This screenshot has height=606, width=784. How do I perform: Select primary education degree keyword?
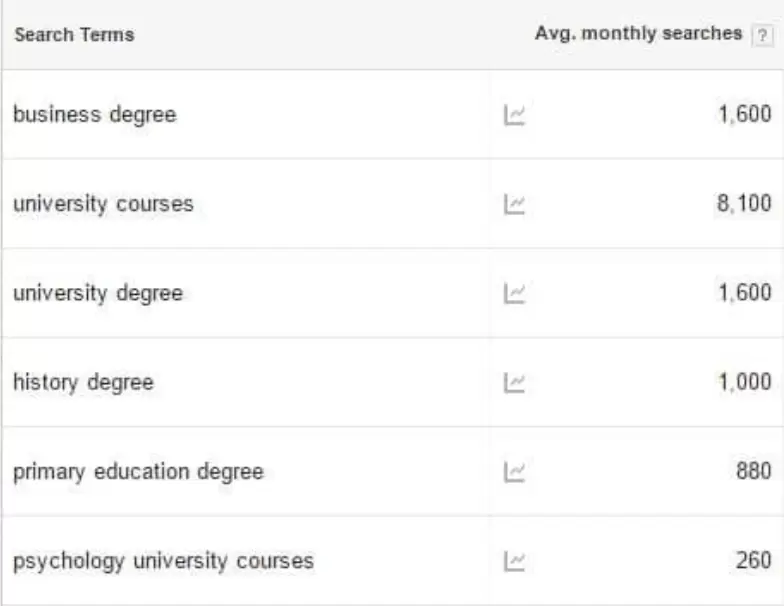click(x=138, y=471)
